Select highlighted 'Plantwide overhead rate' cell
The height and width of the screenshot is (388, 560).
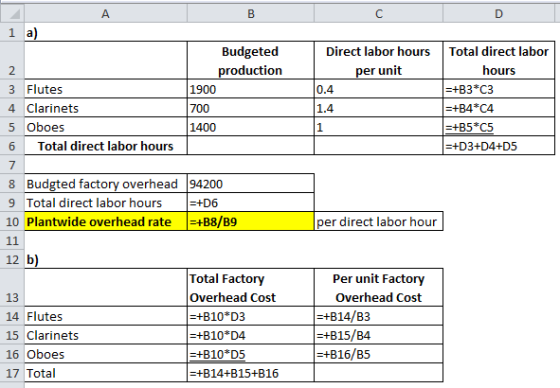(106, 222)
